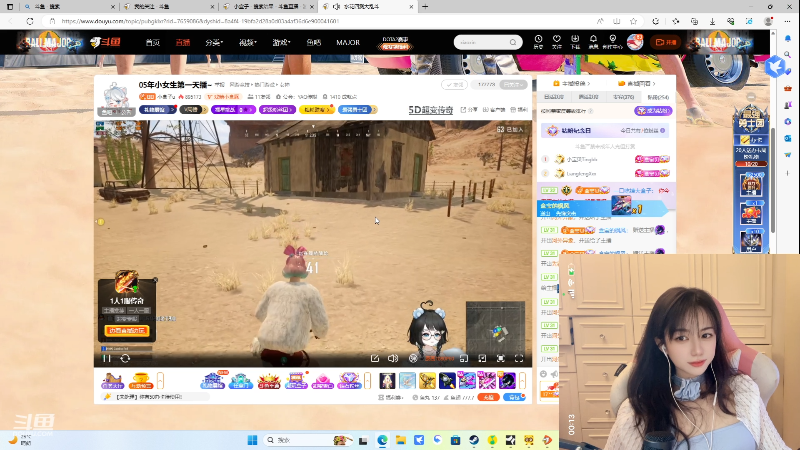Expand the 游戏 navigation dropdown

tap(281, 42)
